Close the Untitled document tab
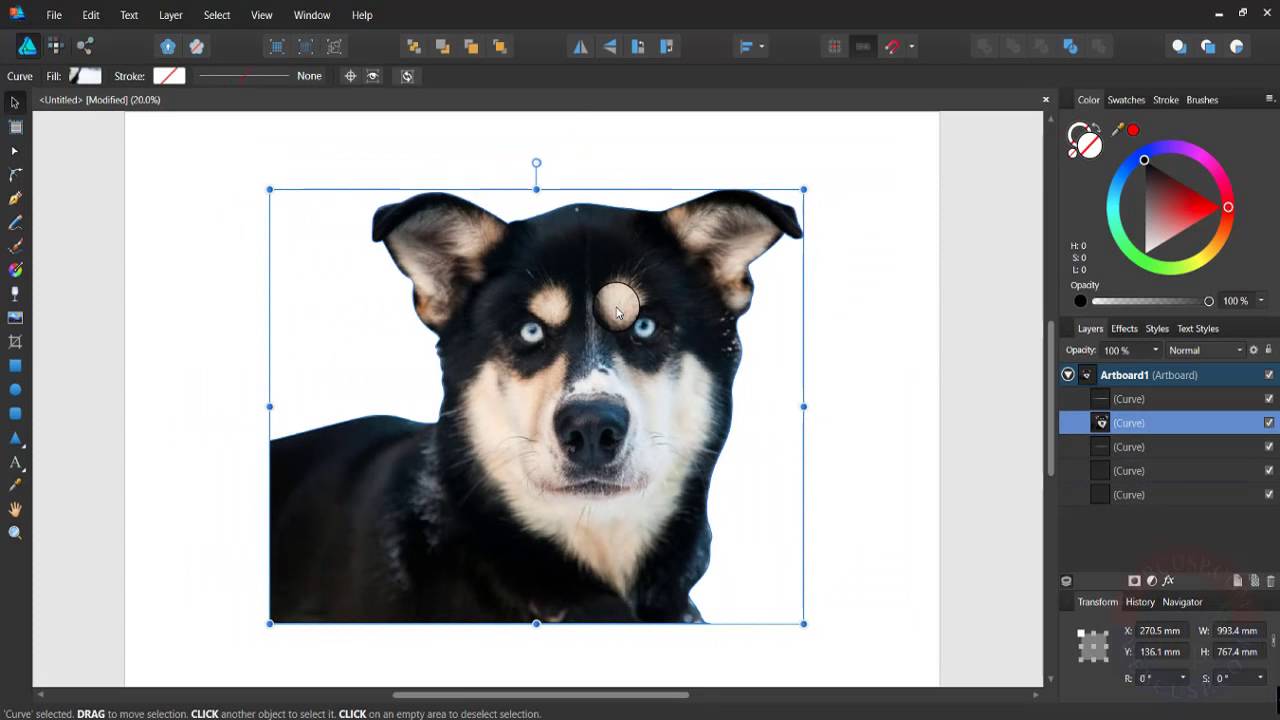 pos(1046,100)
